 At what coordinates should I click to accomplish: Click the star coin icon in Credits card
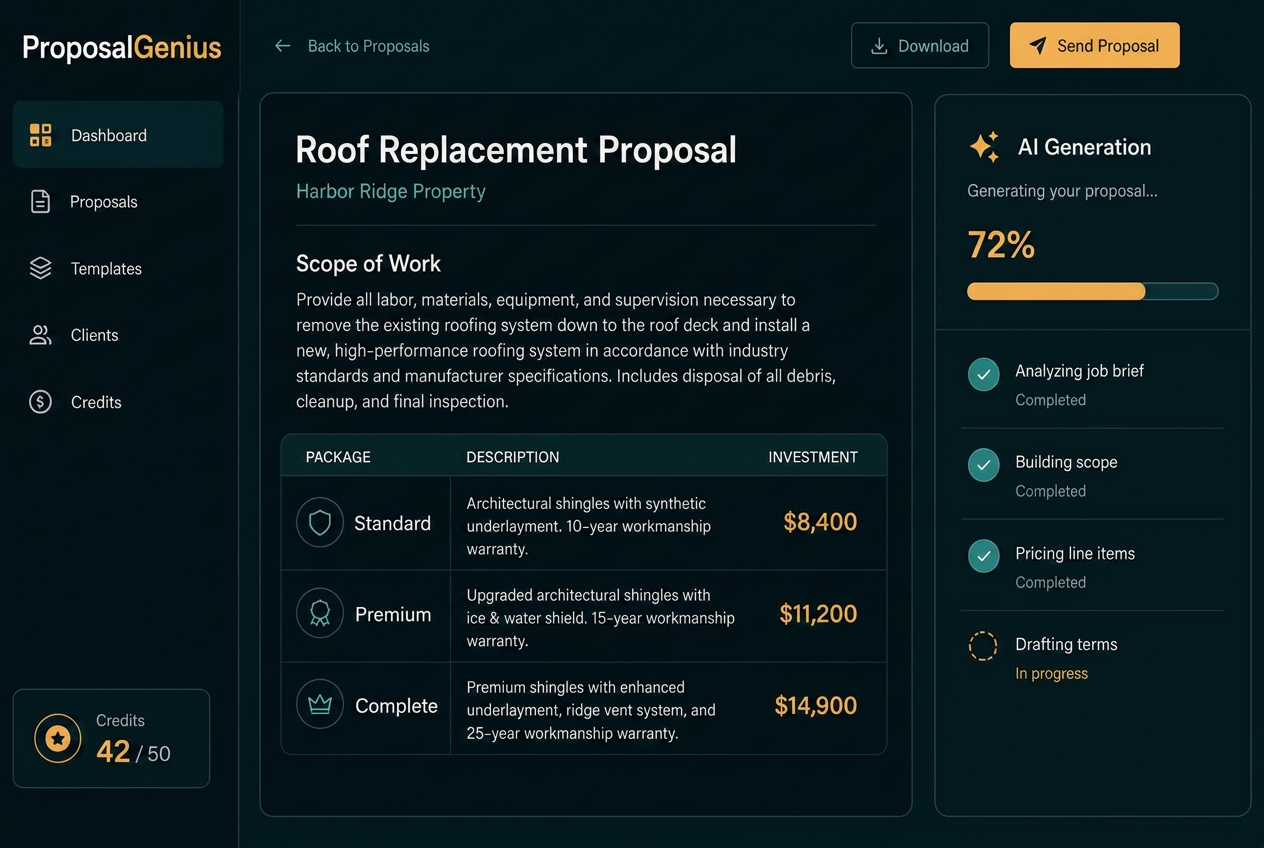pos(58,739)
